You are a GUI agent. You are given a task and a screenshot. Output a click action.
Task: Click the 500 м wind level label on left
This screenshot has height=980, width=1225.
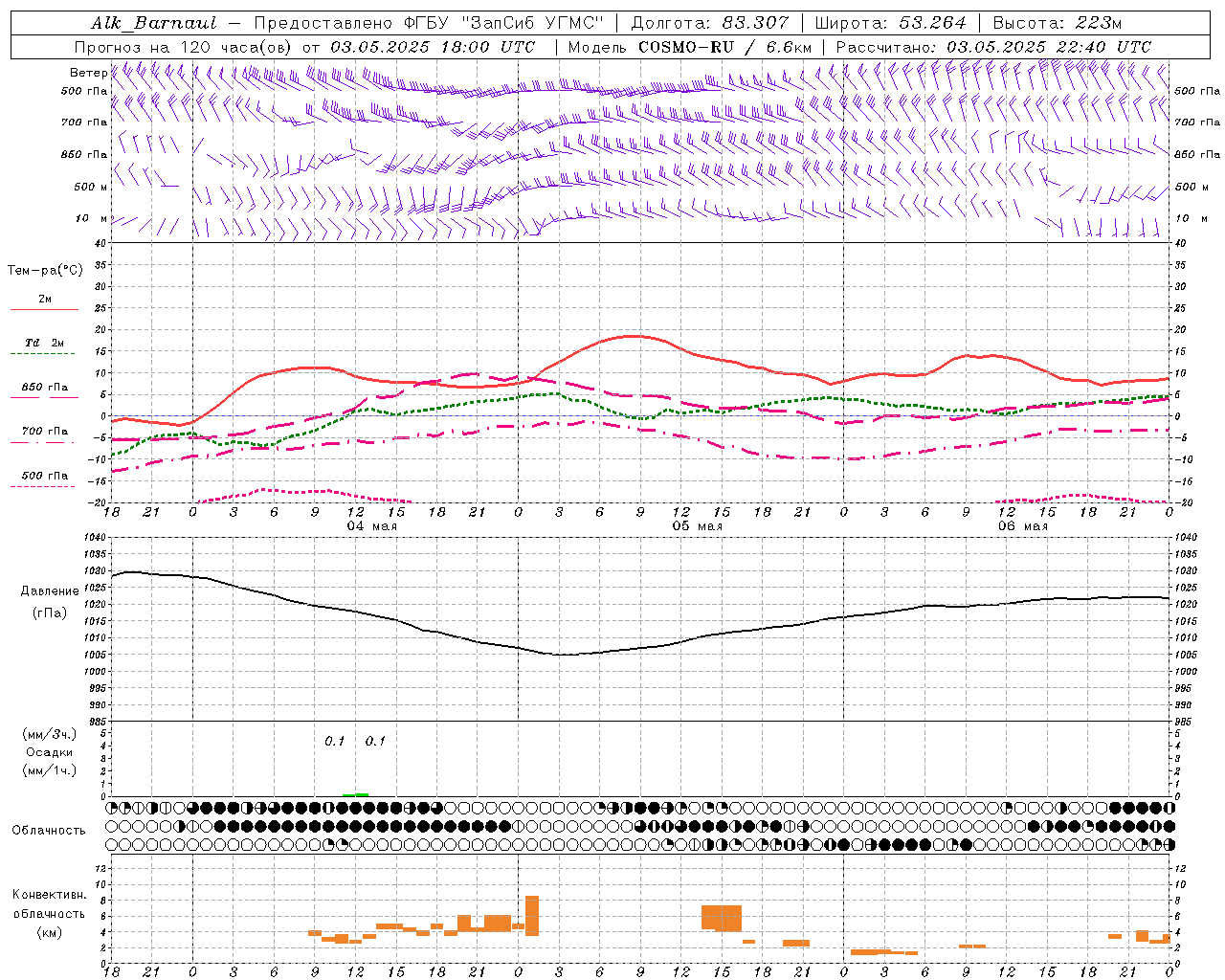pos(91,187)
